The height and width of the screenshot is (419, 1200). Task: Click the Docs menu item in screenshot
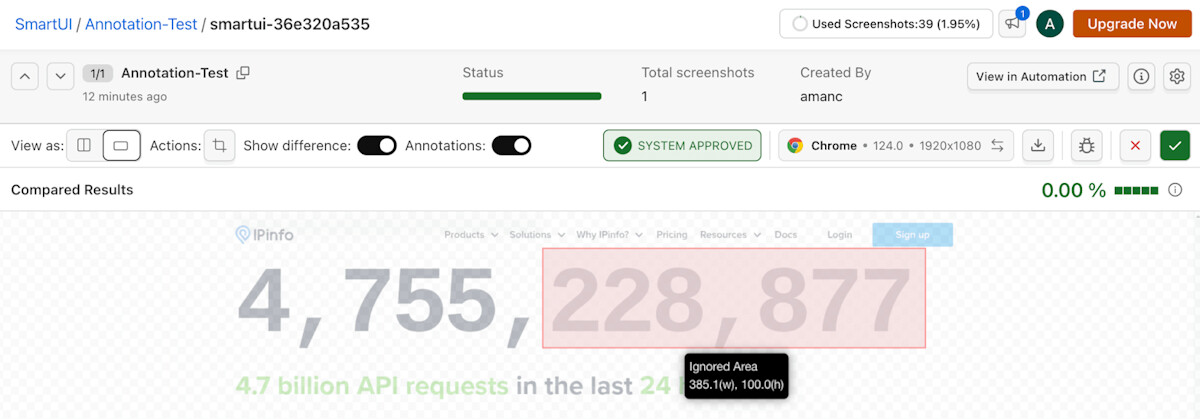tap(786, 235)
